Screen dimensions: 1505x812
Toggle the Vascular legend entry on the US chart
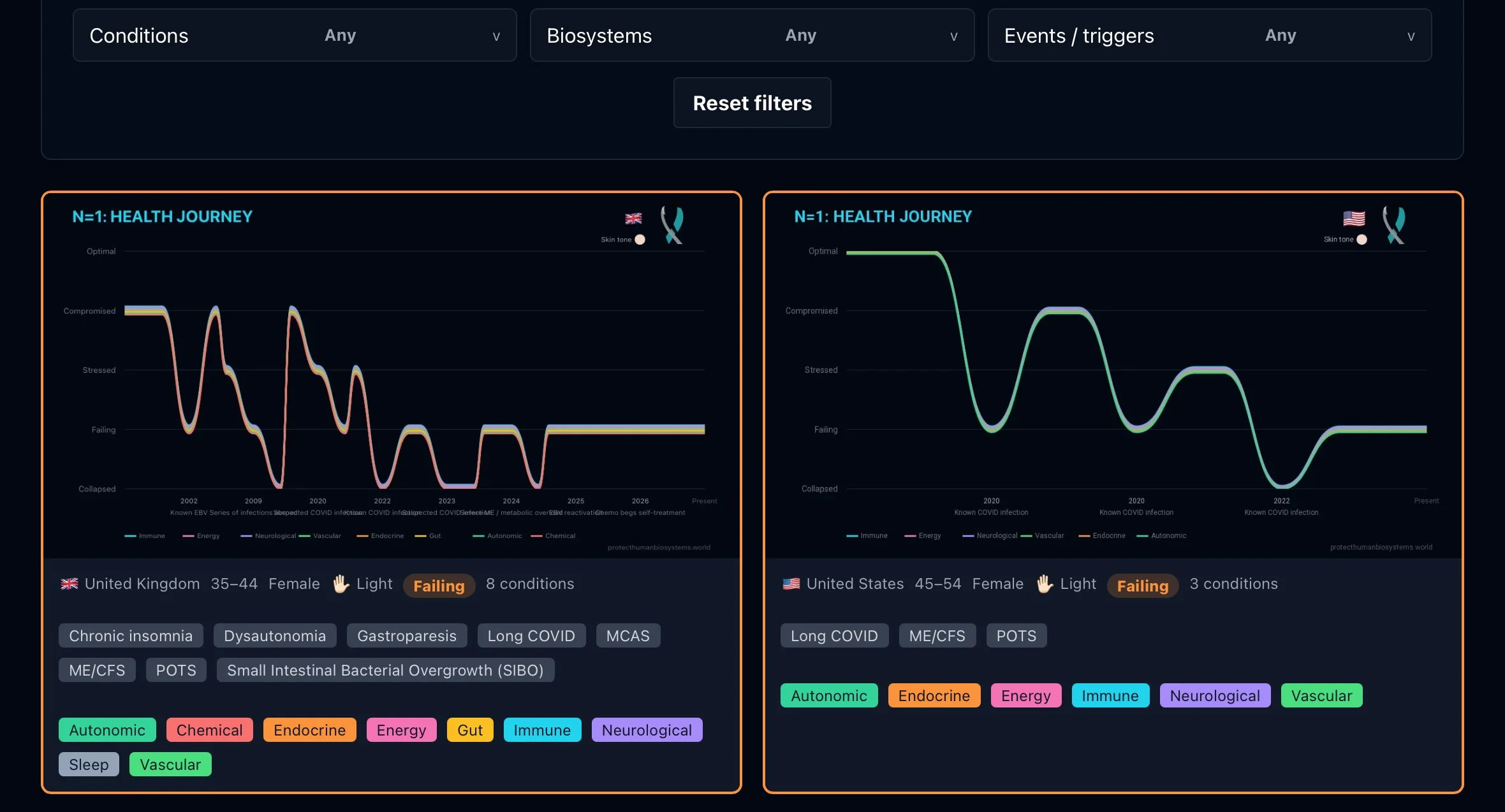pyautogui.click(x=1043, y=536)
